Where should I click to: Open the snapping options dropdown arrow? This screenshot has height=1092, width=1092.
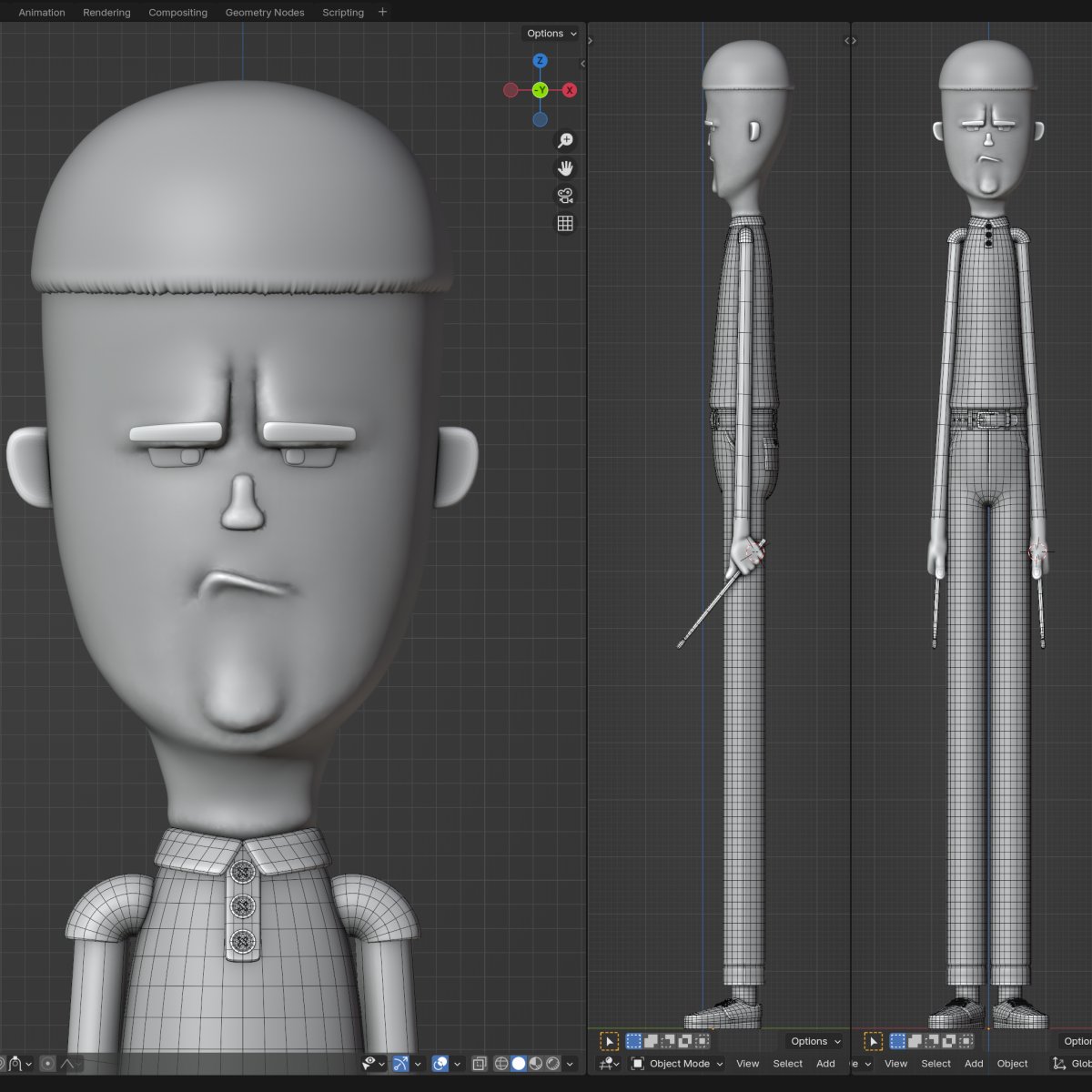click(x=28, y=1064)
